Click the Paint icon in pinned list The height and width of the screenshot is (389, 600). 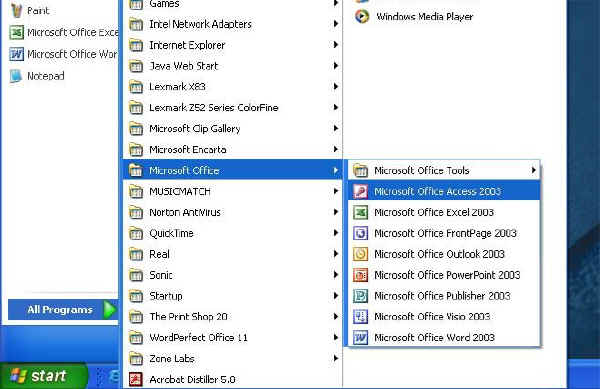[16, 11]
